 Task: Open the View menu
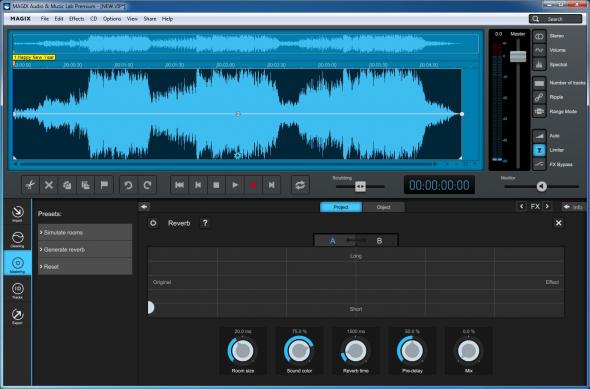coord(132,19)
